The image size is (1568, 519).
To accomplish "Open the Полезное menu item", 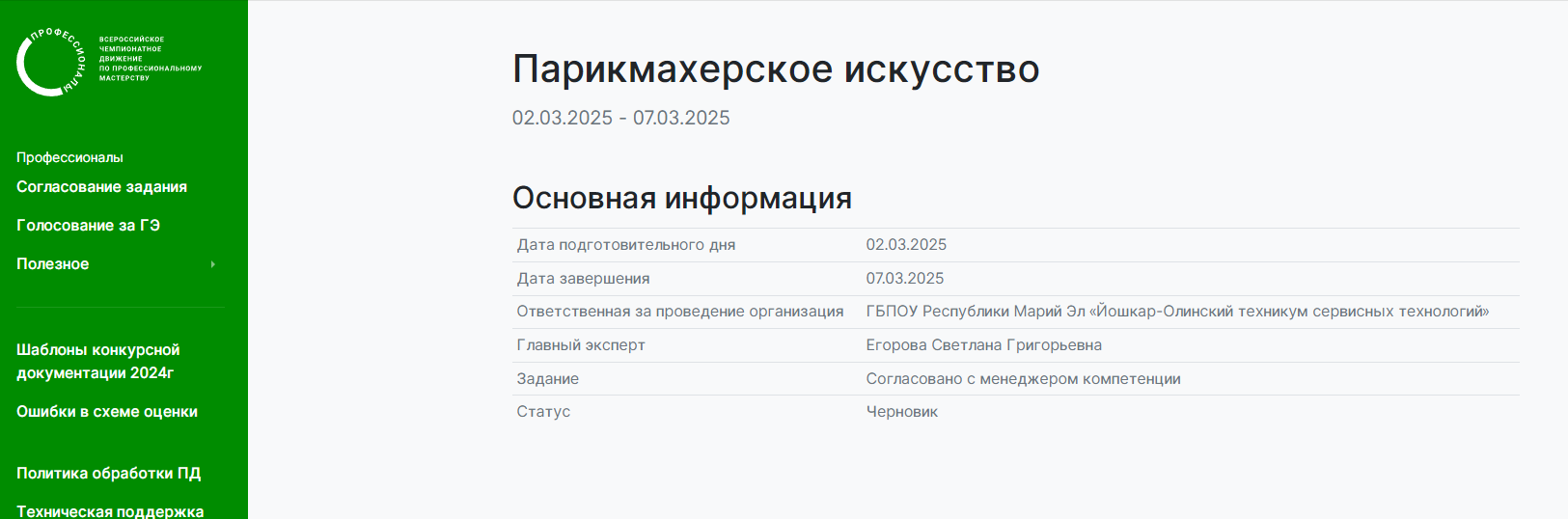I will 53,264.
